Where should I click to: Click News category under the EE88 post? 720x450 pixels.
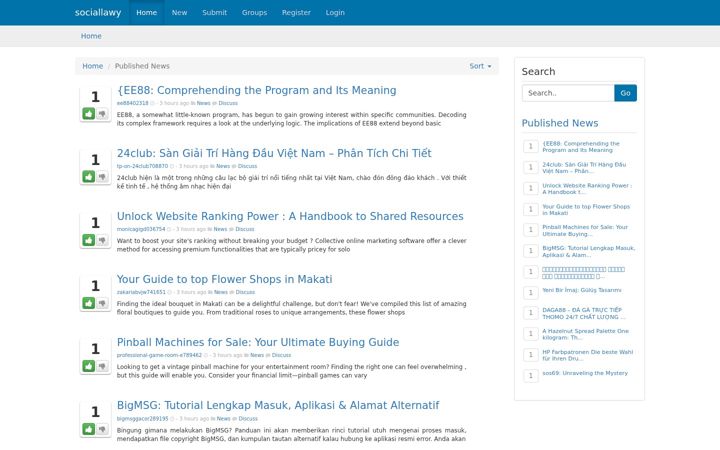(x=203, y=103)
